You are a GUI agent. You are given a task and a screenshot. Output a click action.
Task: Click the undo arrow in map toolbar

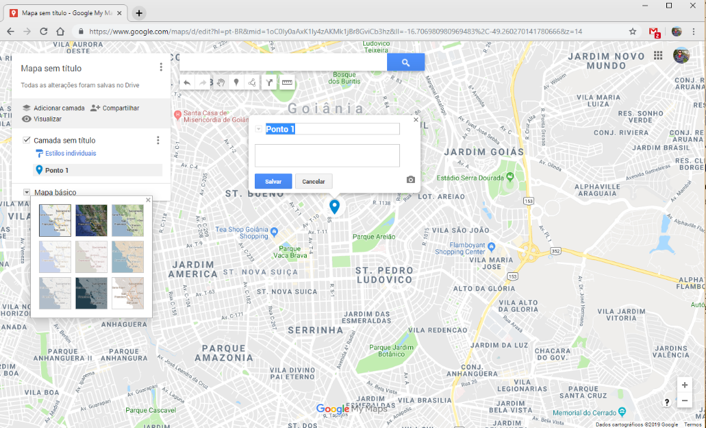(x=186, y=83)
